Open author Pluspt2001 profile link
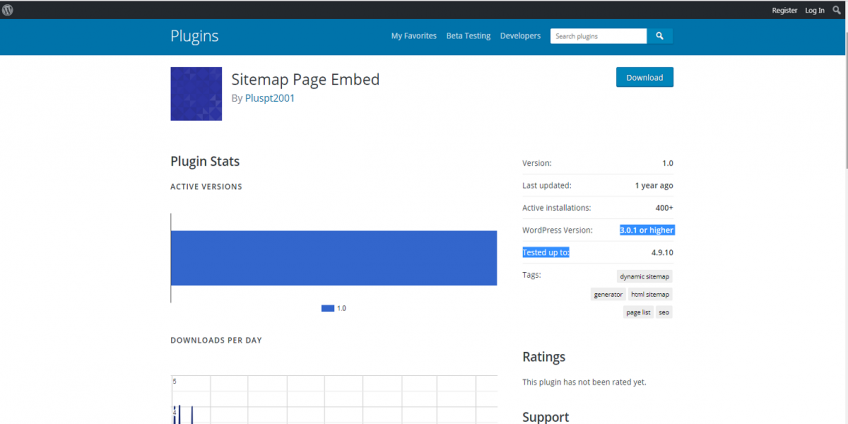848x424 pixels. point(270,98)
